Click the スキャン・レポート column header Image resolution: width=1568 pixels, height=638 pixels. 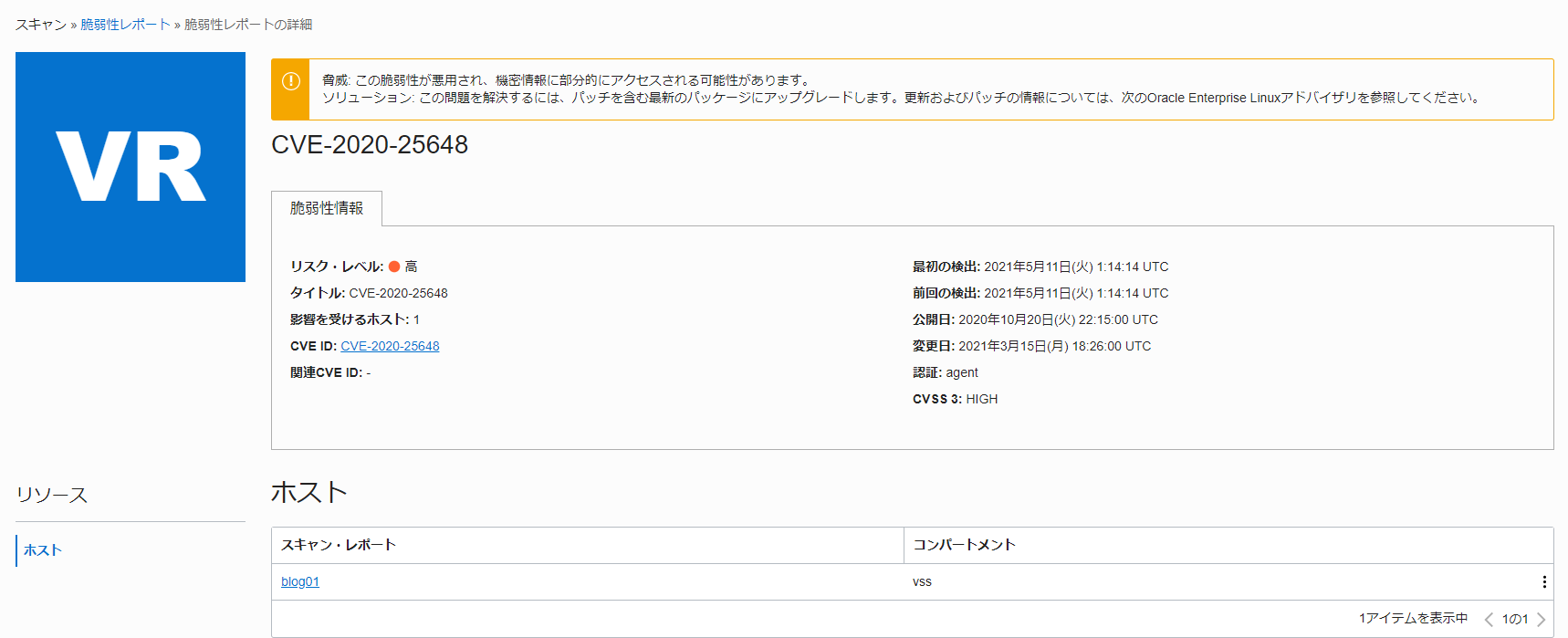339,545
